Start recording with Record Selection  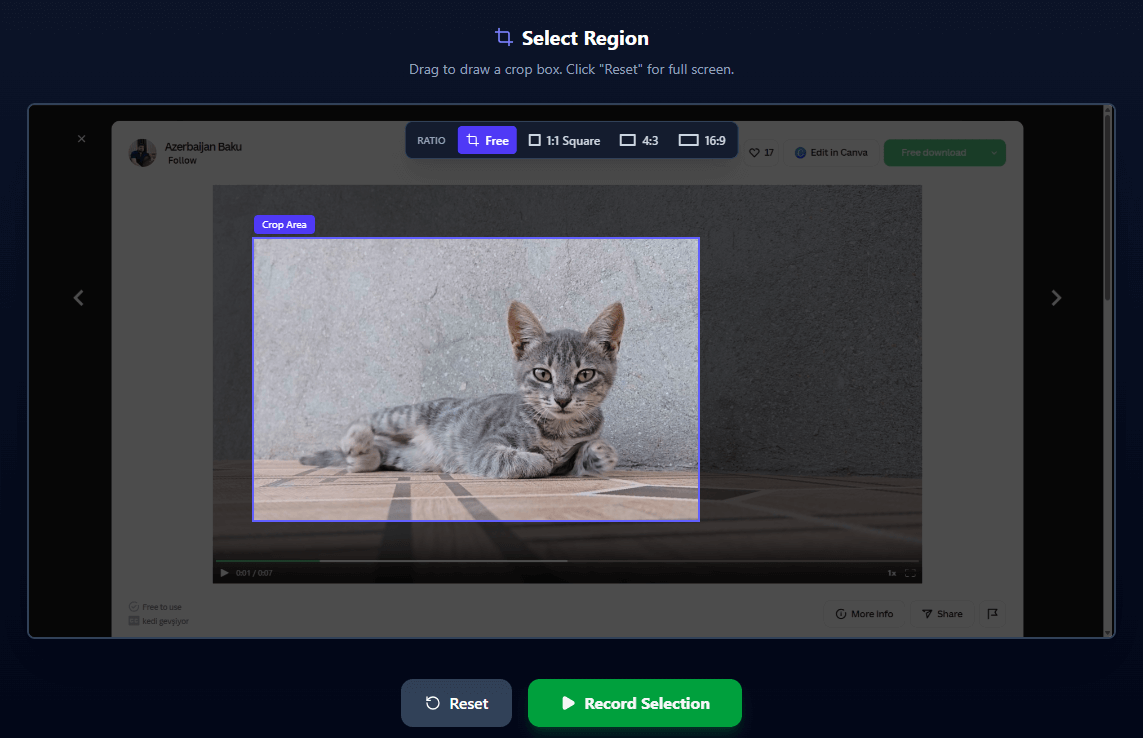(635, 703)
